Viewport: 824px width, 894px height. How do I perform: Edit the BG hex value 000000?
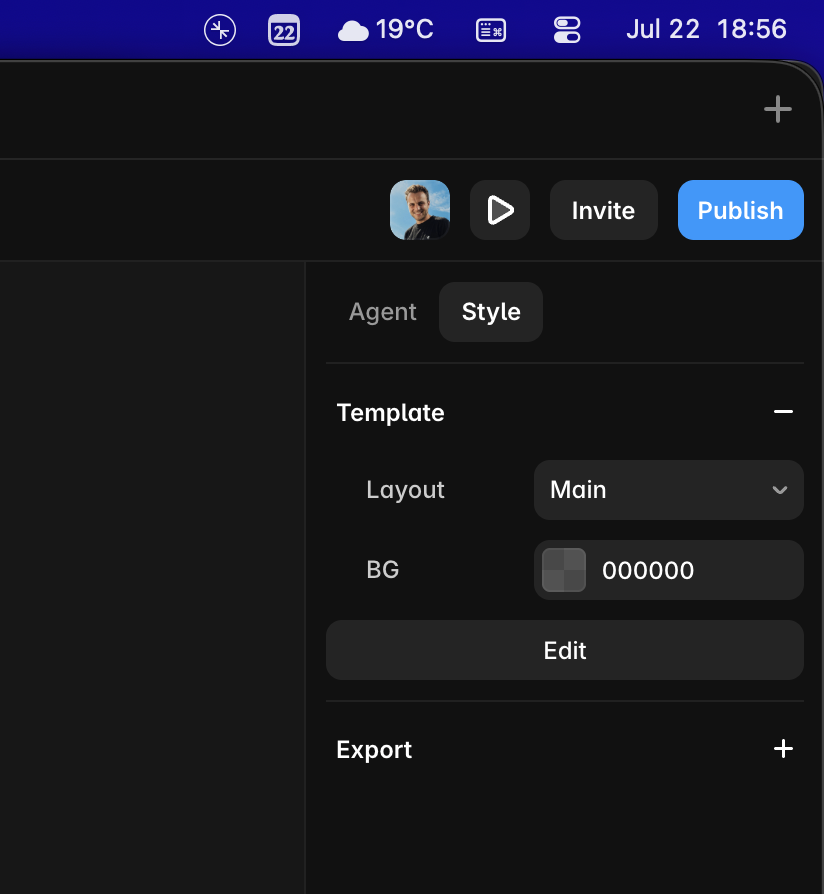648,570
